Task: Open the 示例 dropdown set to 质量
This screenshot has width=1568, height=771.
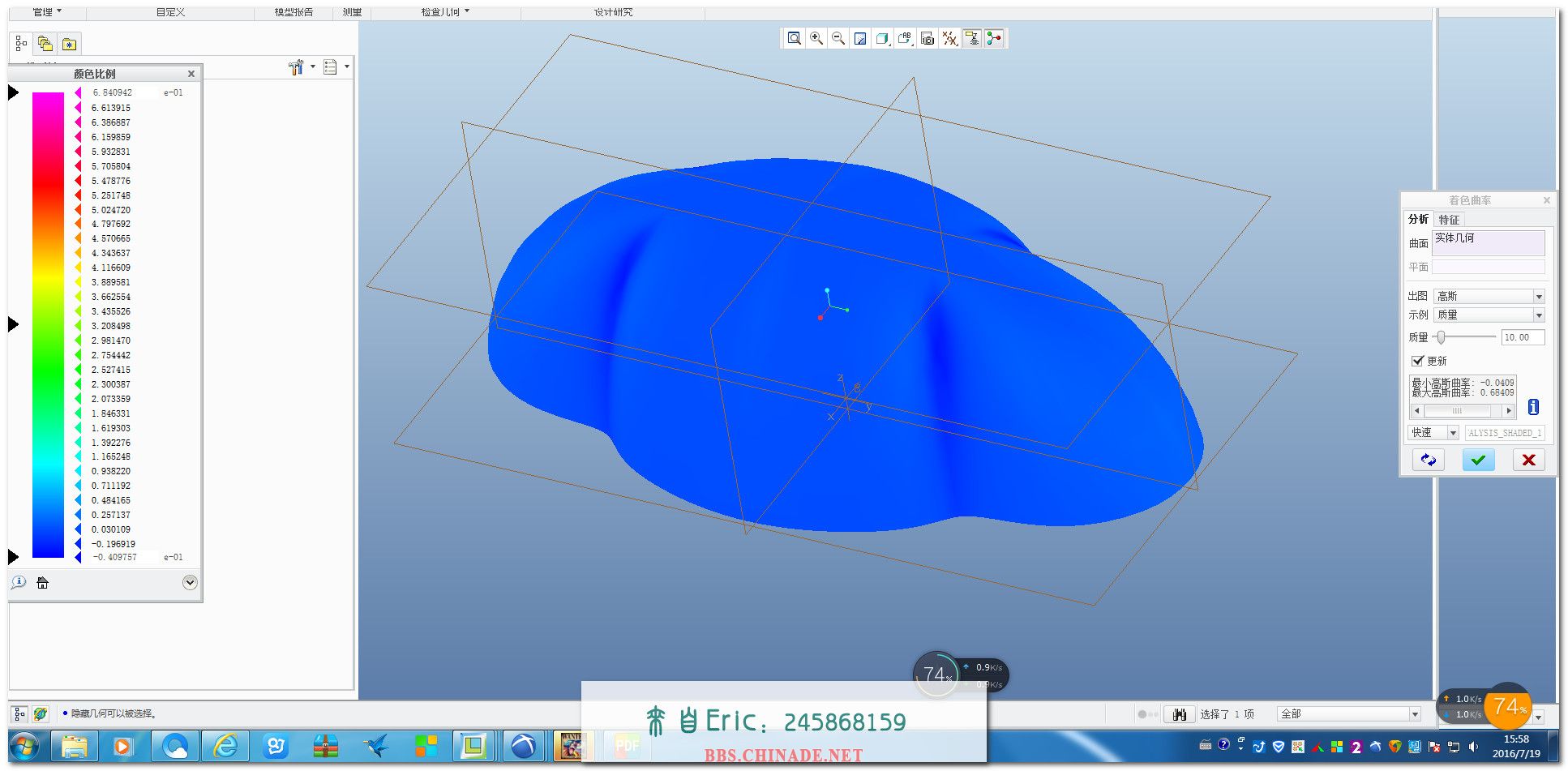Action: tap(1489, 315)
